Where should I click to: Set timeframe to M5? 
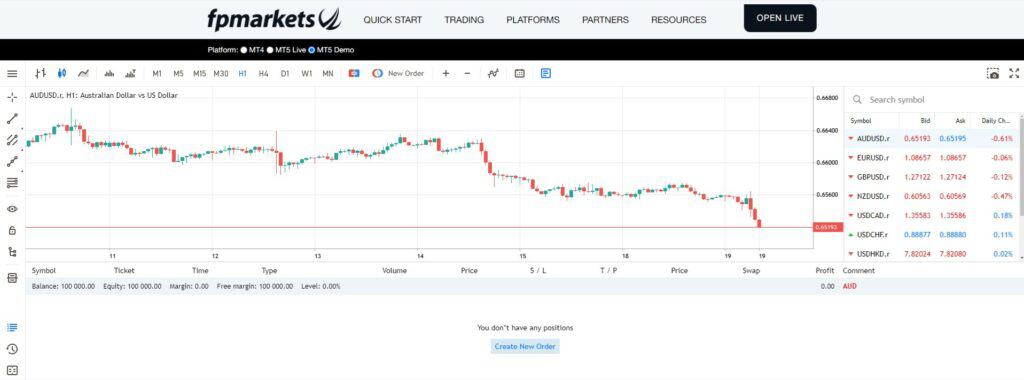coord(178,74)
